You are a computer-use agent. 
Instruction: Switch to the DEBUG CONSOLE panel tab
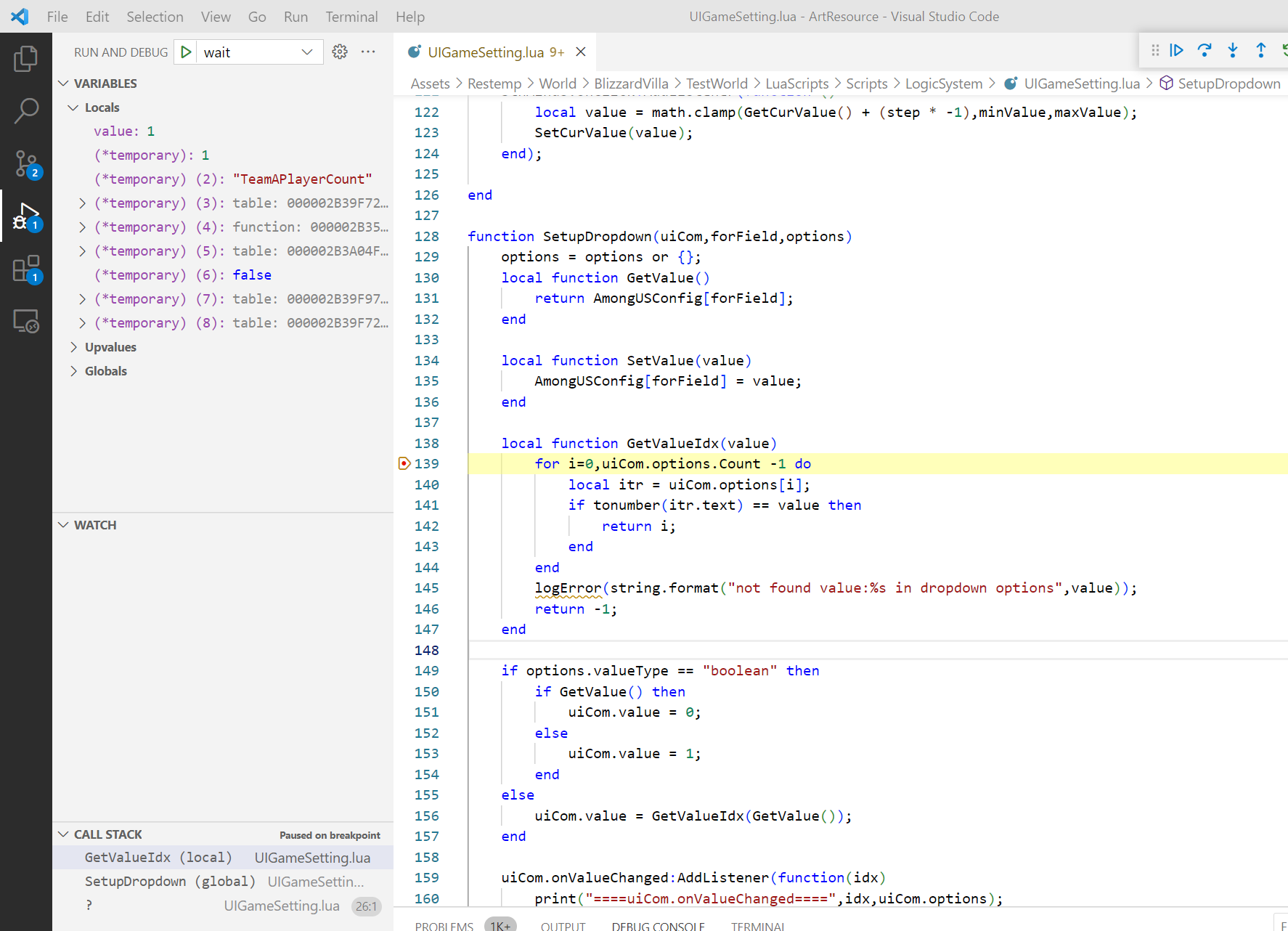[x=658, y=926]
